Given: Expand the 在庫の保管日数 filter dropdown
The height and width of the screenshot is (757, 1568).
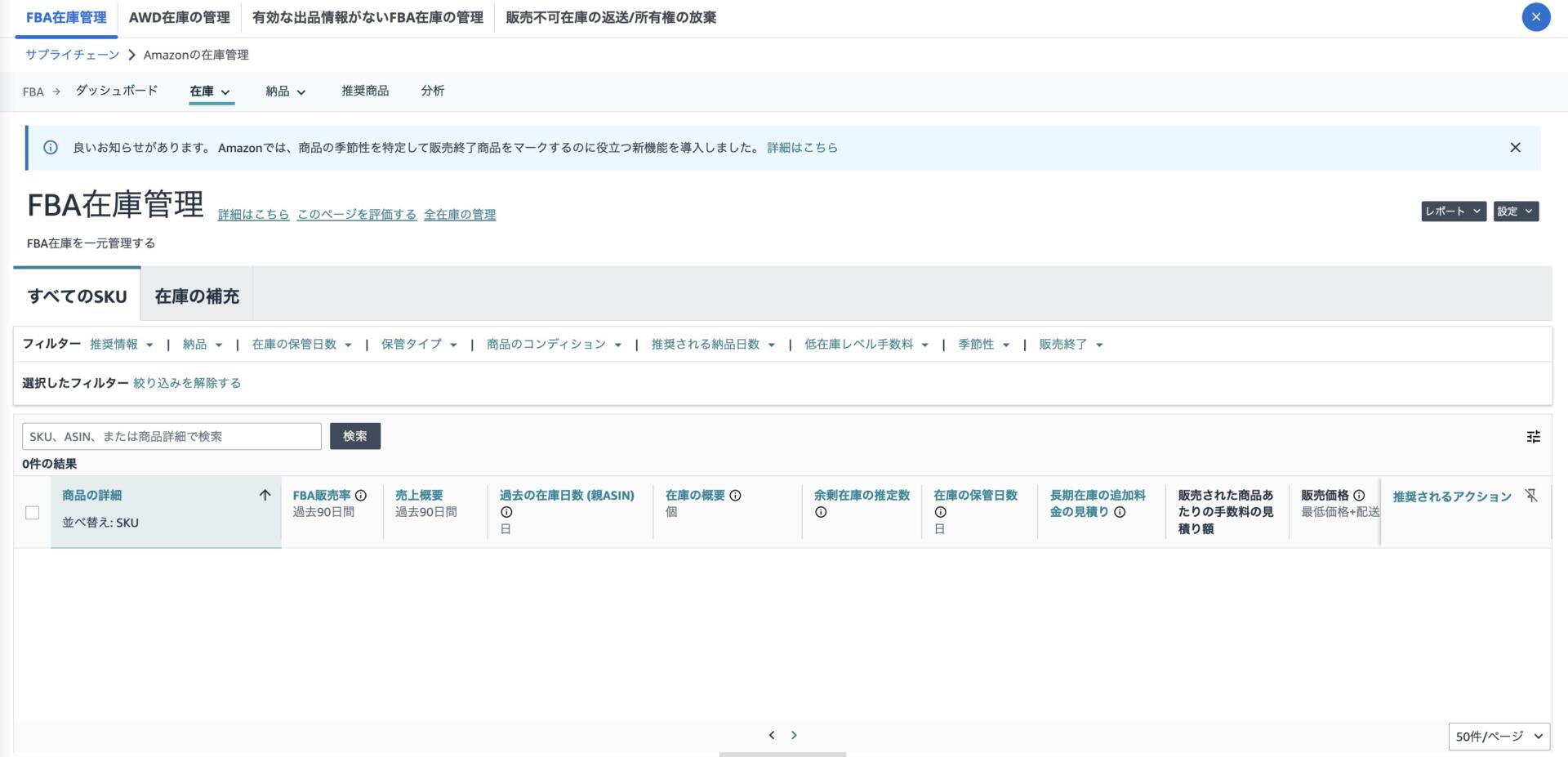Looking at the screenshot, I should point(301,345).
